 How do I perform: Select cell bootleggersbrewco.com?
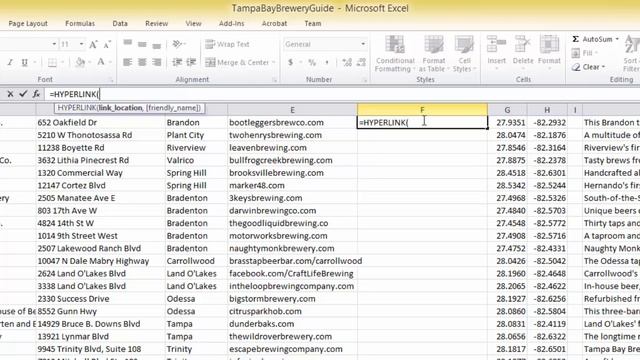(292, 122)
